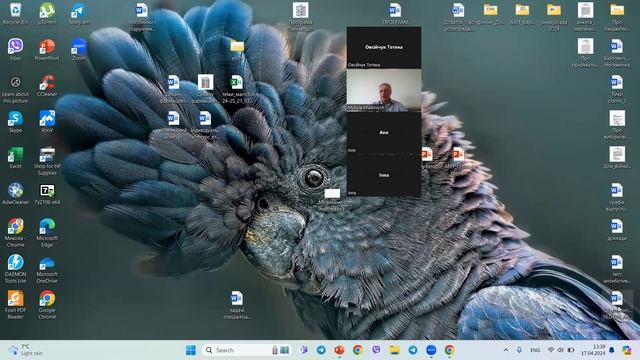Open the 'Микола - Chrome' profile shortcut
The width and height of the screenshot is (640, 360).
click(15, 233)
